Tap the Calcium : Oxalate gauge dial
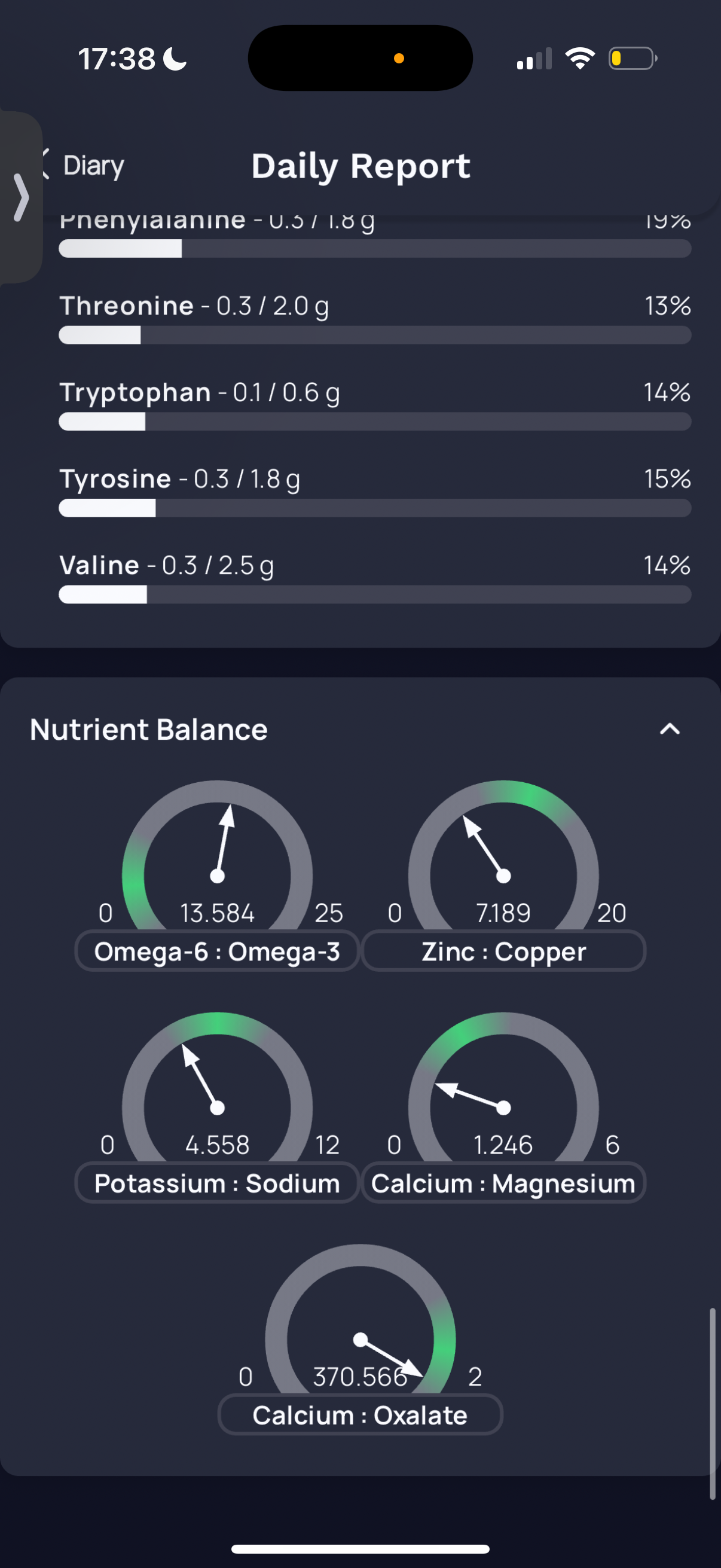This screenshot has width=721, height=1568. 360,1319
